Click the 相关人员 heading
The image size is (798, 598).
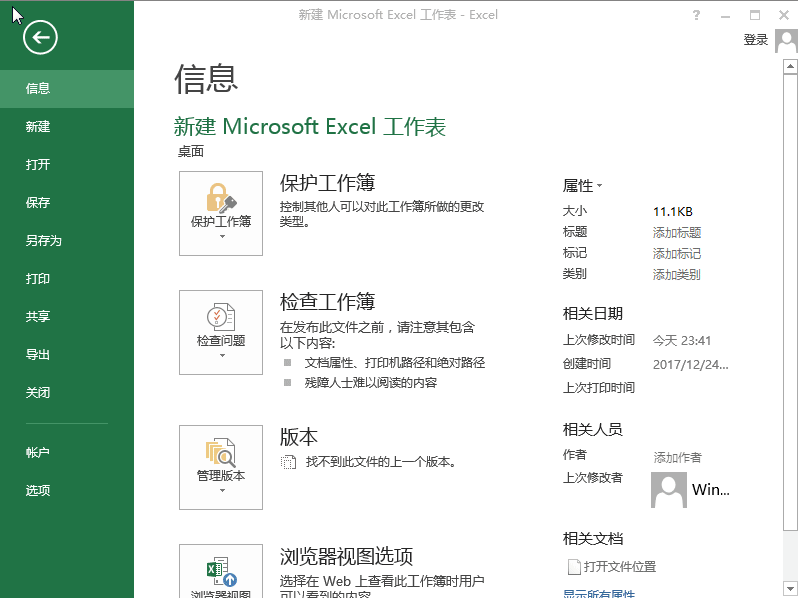point(592,430)
